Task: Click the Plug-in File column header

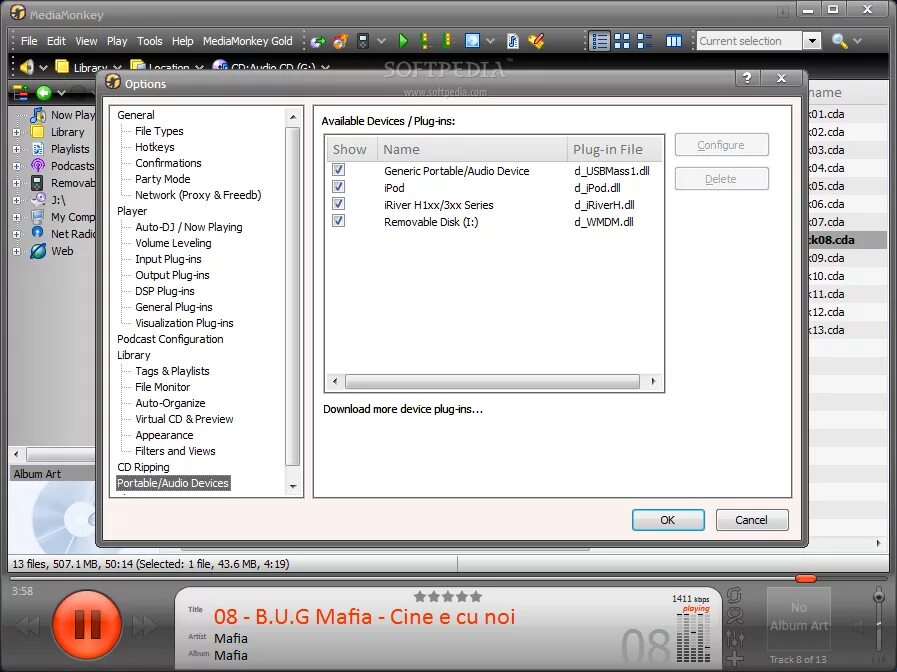Action: point(614,149)
